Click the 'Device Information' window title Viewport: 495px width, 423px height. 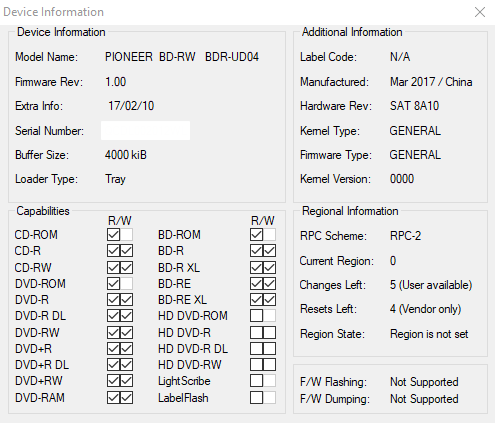tap(53, 12)
